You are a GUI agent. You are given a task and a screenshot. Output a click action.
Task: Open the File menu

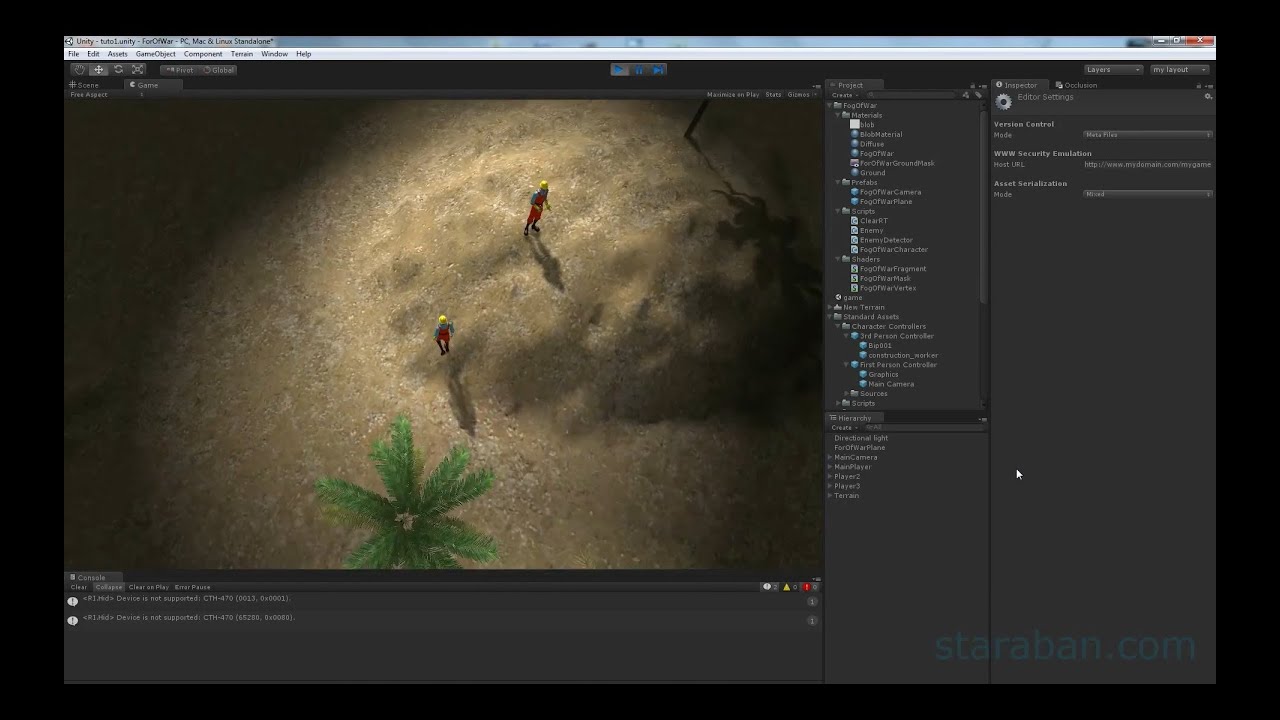[x=73, y=54]
